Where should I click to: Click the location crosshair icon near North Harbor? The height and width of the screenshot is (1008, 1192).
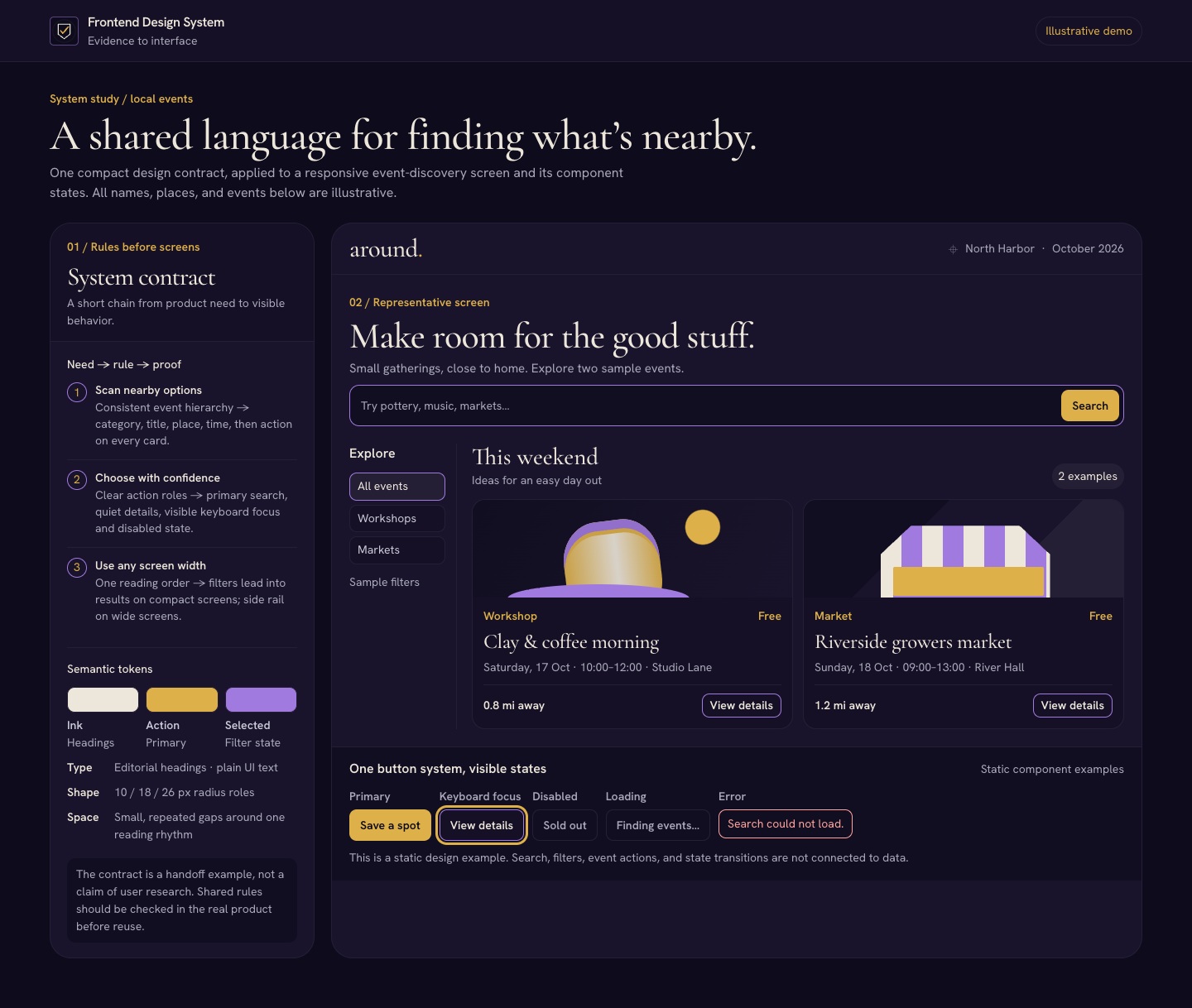pyautogui.click(x=953, y=249)
